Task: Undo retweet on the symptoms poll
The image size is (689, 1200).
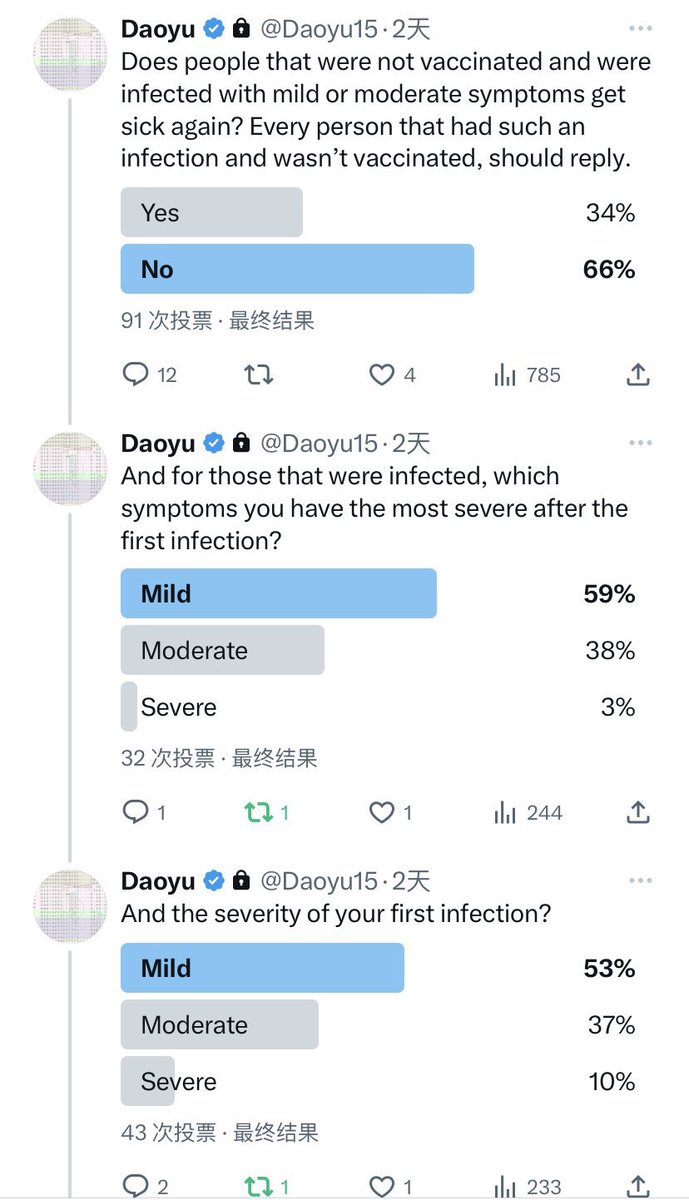Action: click(x=259, y=813)
